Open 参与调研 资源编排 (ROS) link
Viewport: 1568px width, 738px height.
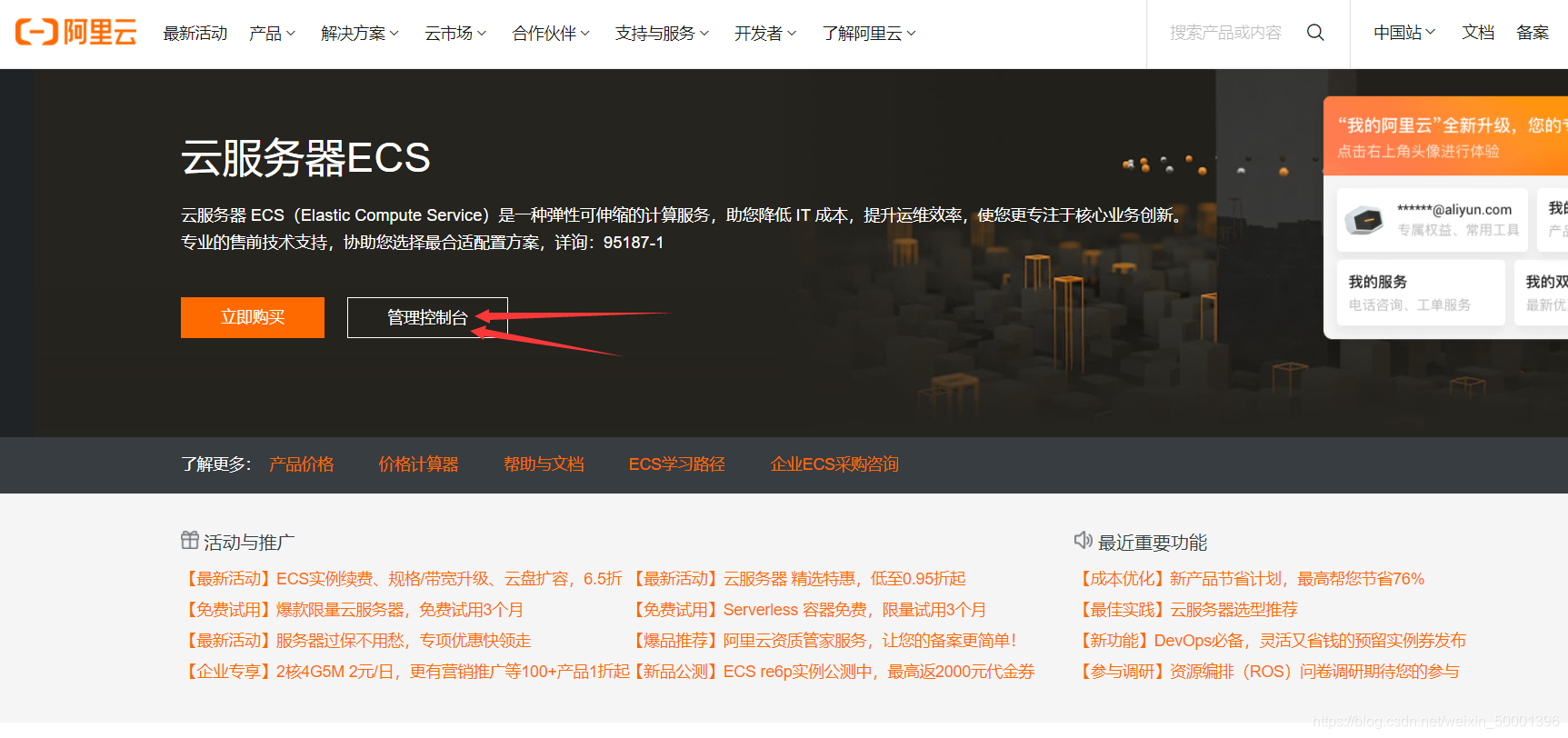1267,672
